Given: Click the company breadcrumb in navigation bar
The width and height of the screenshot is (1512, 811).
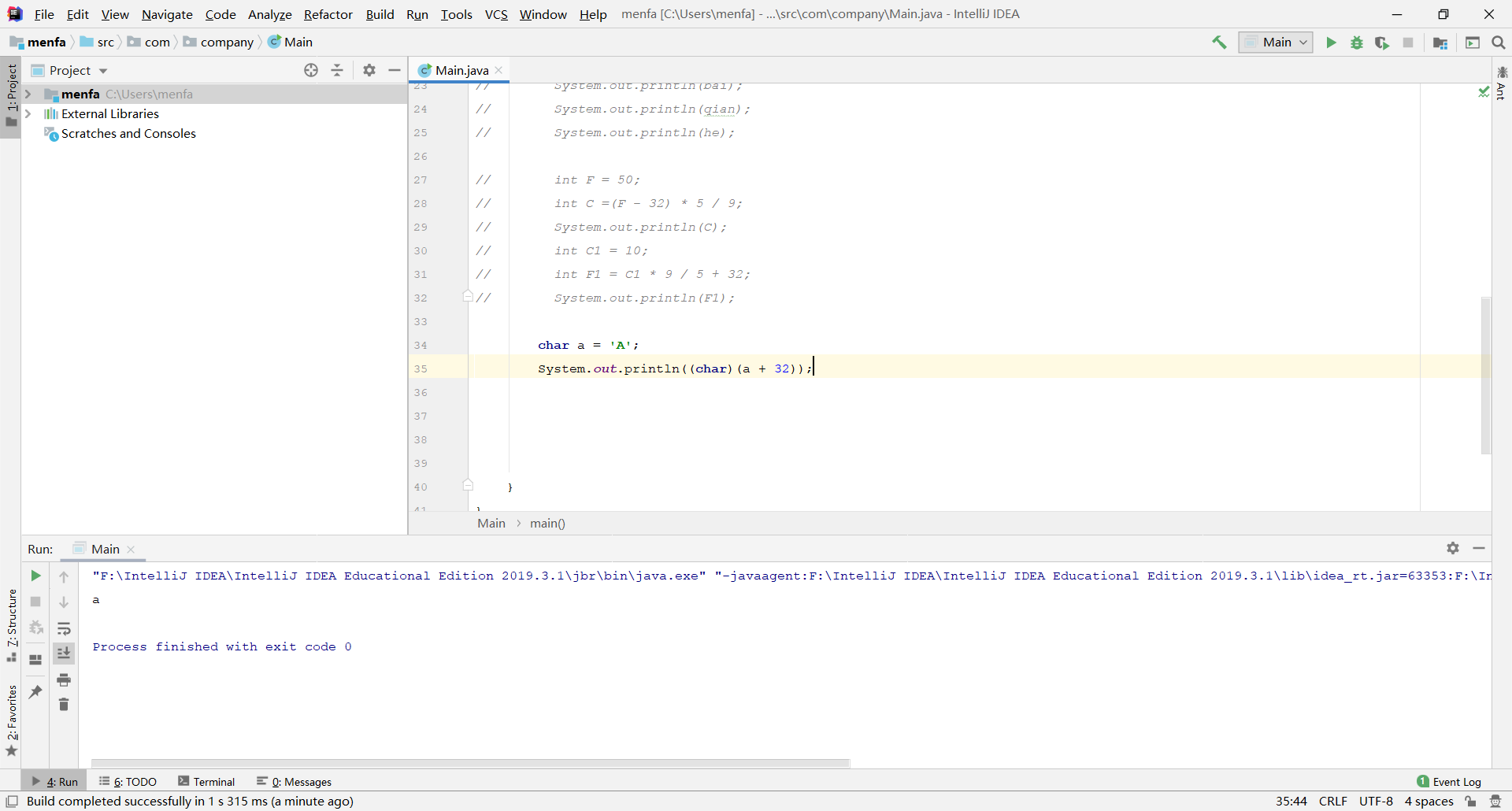Looking at the screenshot, I should pos(218,43).
